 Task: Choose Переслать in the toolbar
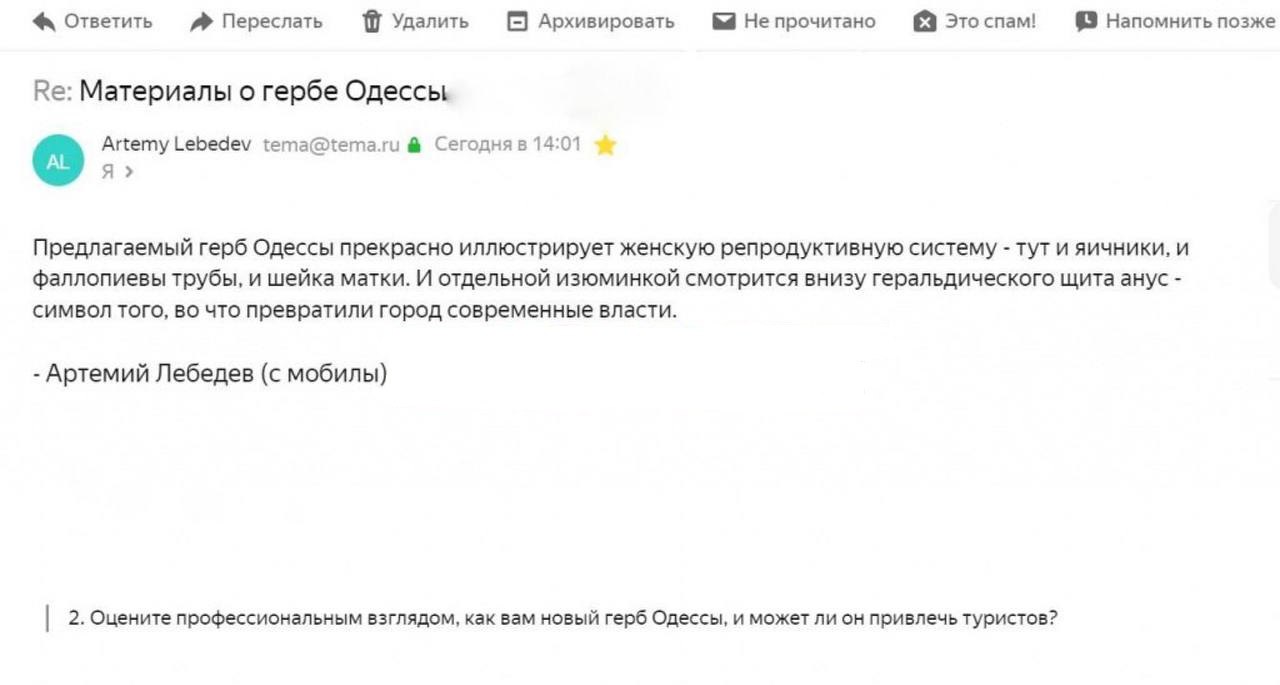(x=272, y=21)
